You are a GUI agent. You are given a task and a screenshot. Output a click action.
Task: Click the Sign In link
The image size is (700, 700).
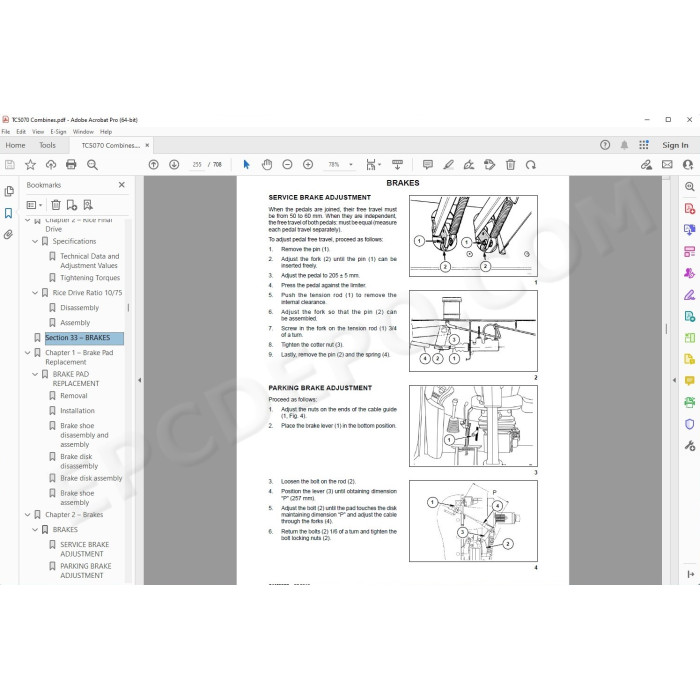coord(675,145)
